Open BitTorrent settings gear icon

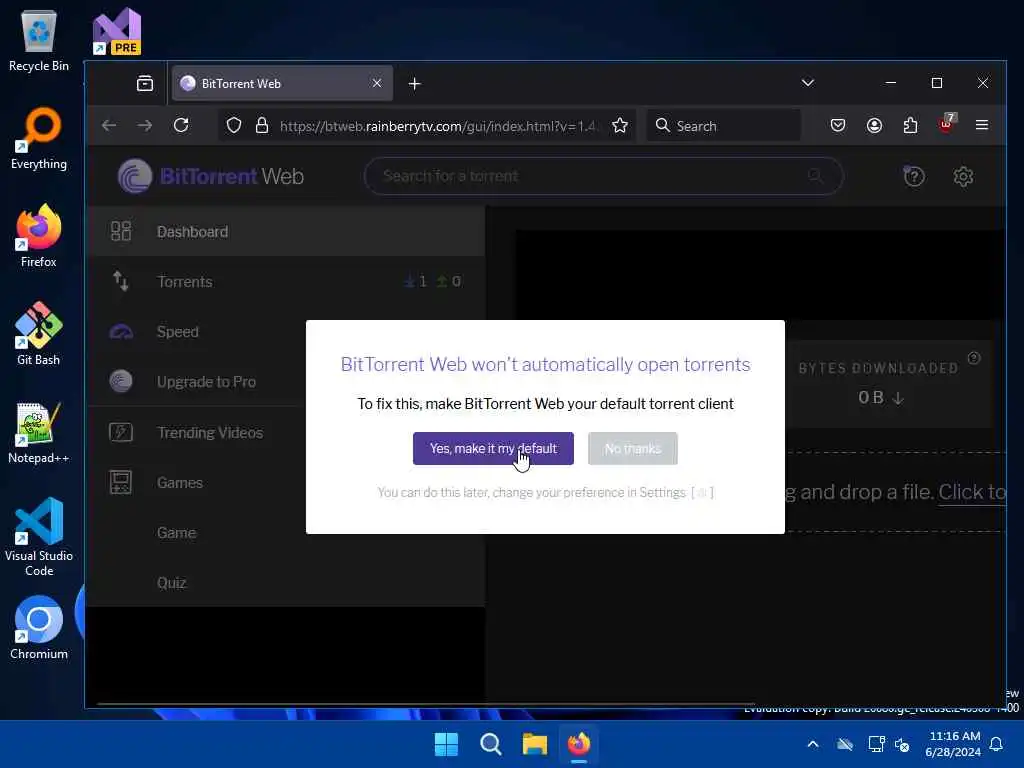[963, 176]
